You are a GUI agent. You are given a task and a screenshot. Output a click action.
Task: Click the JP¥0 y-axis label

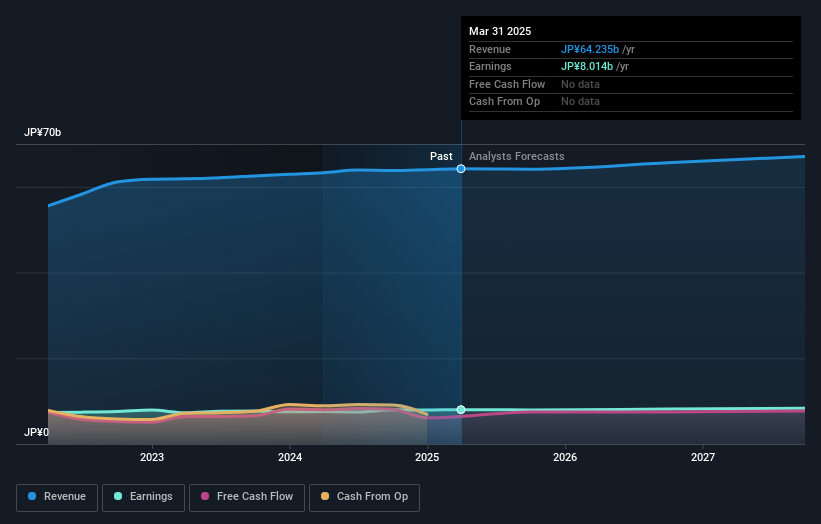pyautogui.click(x=37, y=432)
